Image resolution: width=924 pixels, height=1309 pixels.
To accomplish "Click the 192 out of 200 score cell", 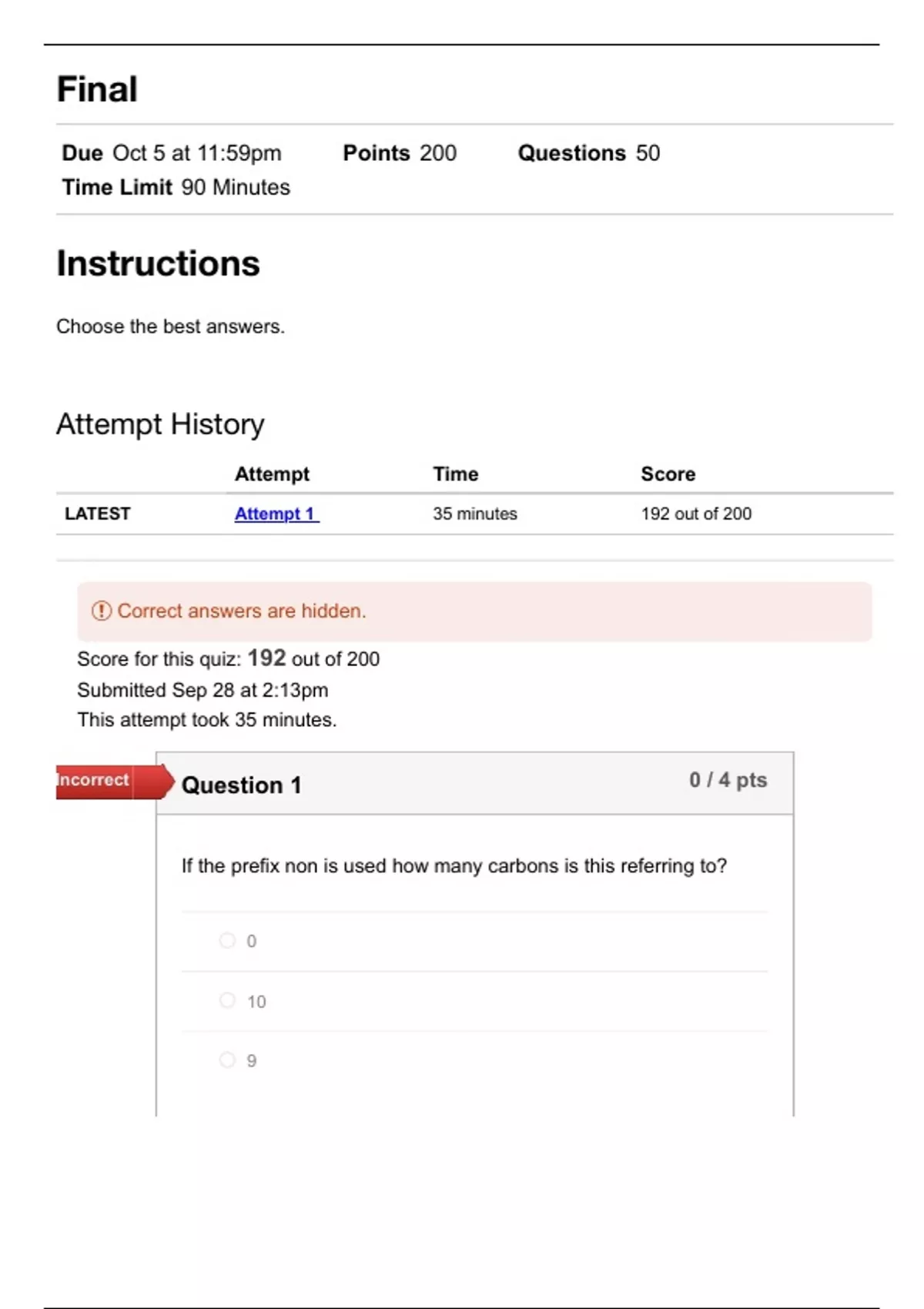I will (696, 514).
